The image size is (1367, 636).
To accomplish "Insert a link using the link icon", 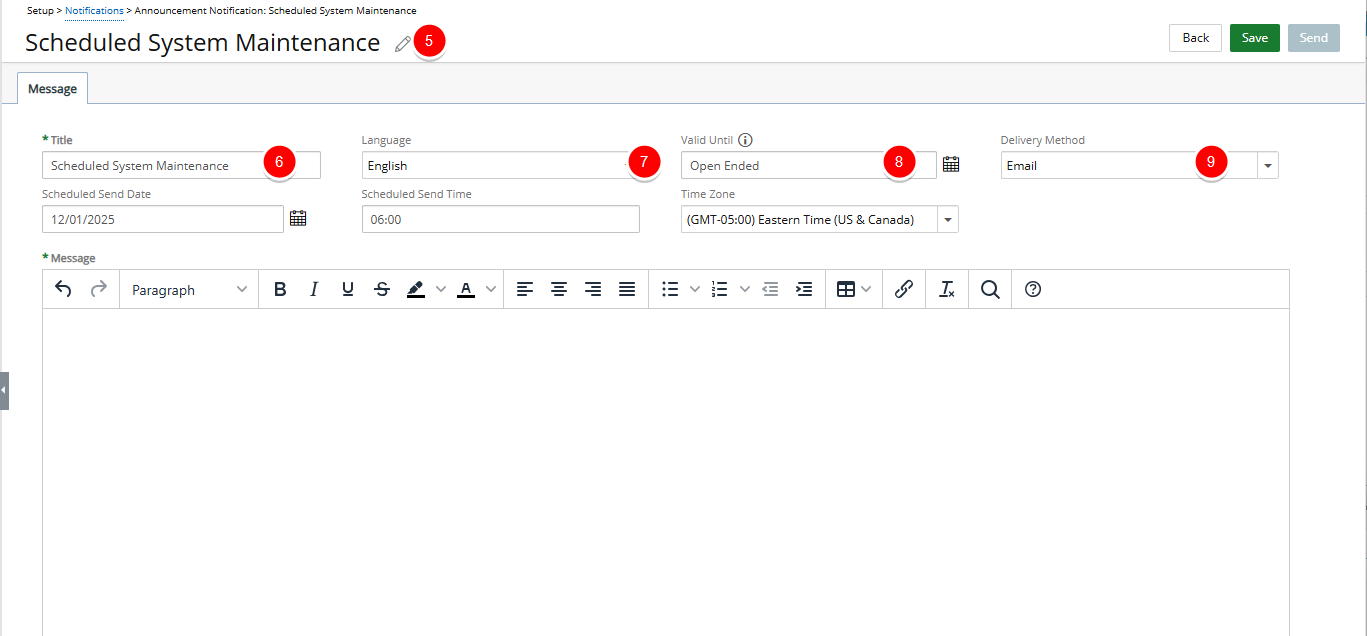I will coord(904,289).
